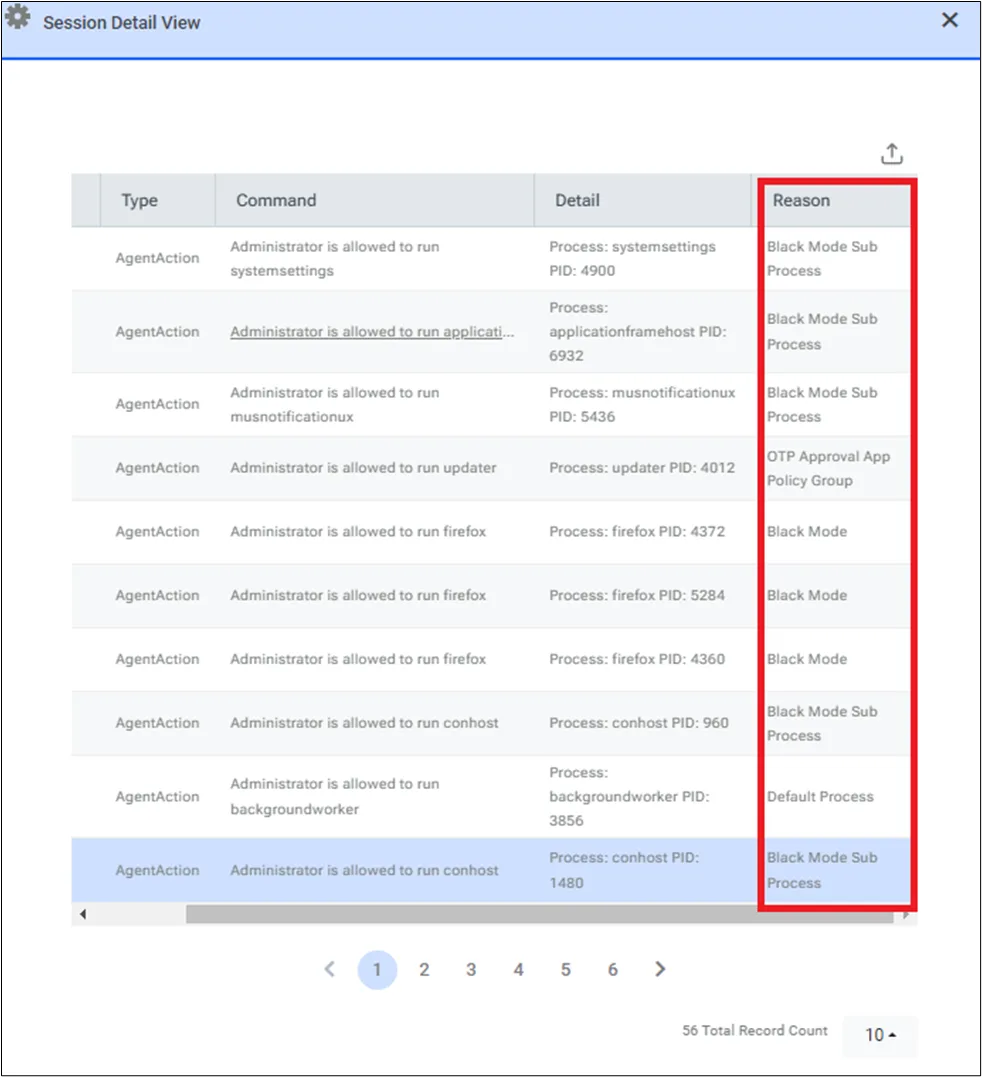Open page 4 of records
Image resolution: width=982 pixels, height=1077 pixels.
[x=518, y=969]
